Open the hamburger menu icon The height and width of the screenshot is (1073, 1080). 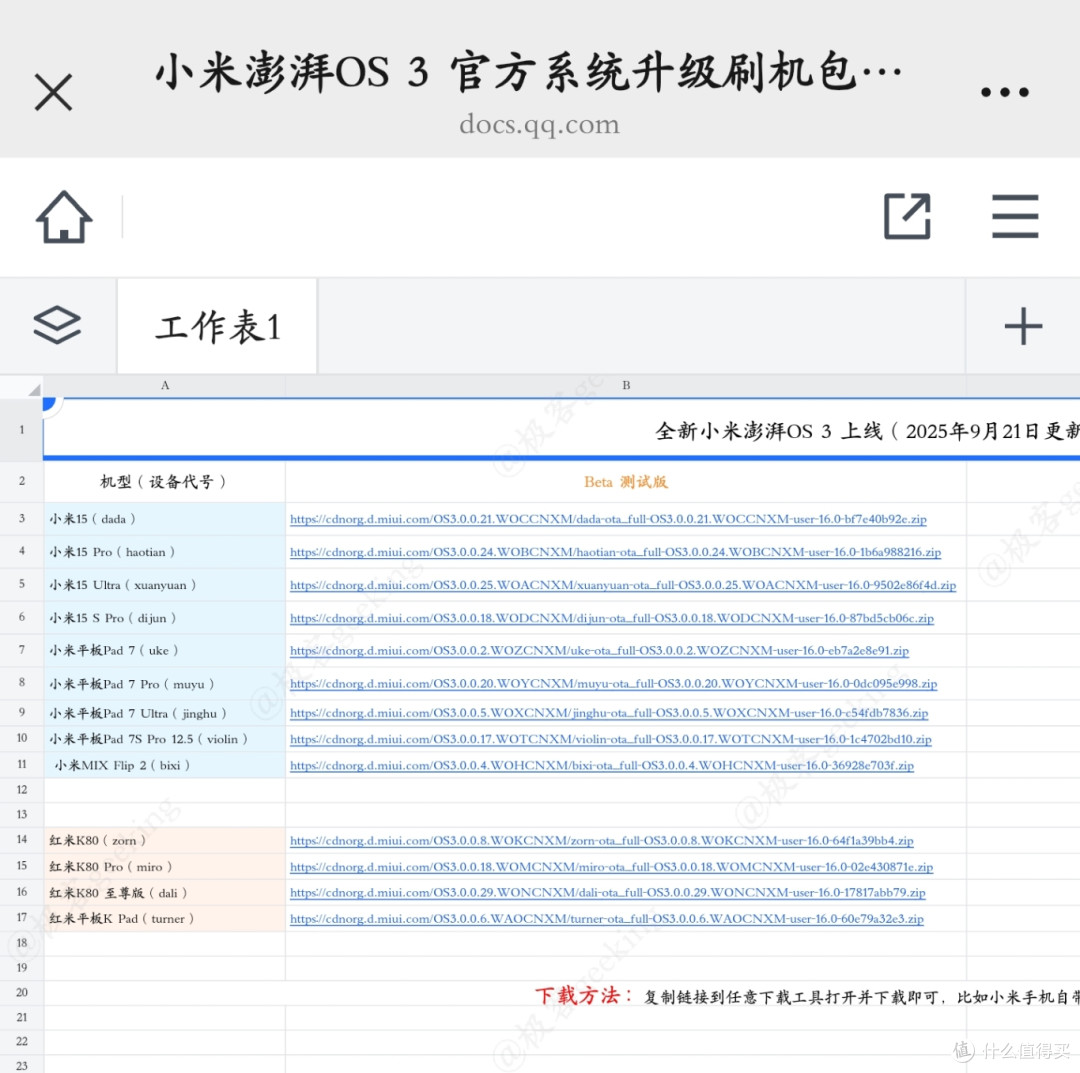click(1015, 216)
